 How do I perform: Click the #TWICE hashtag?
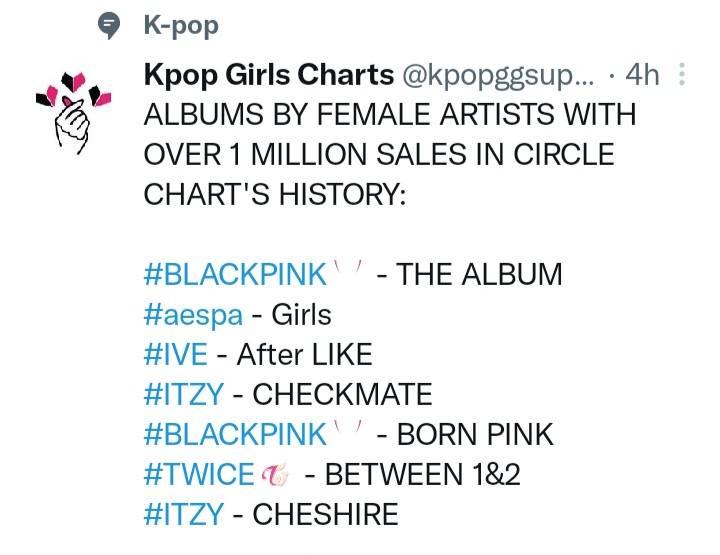click(x=199, y=474)
